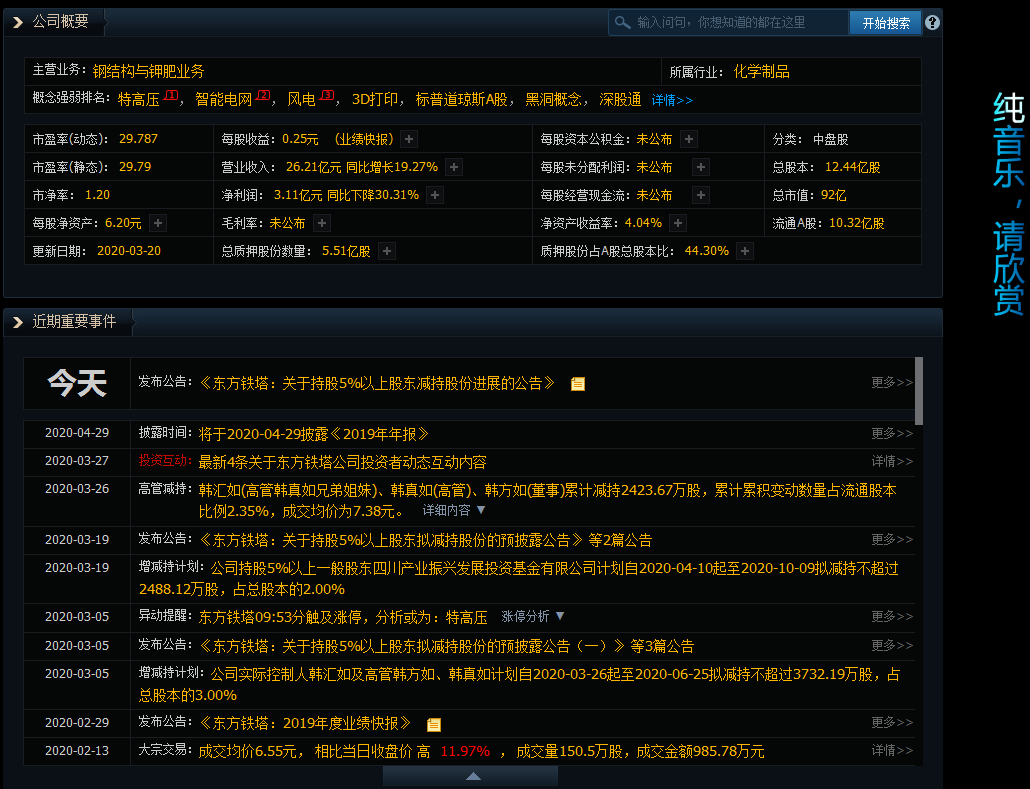Expand the plus next to 每股收益
This screenshot has height=789, width=1030.
coord(409,139)
